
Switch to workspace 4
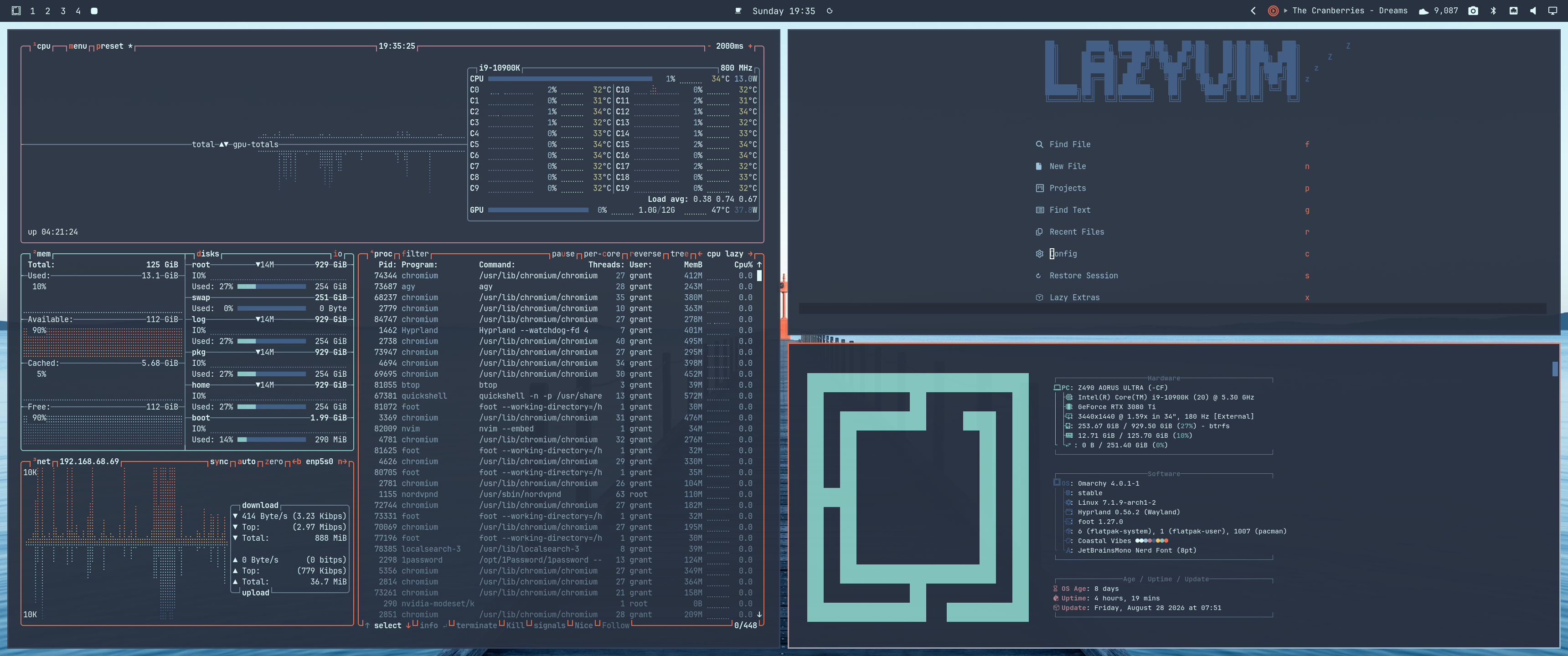pos(78,11)
